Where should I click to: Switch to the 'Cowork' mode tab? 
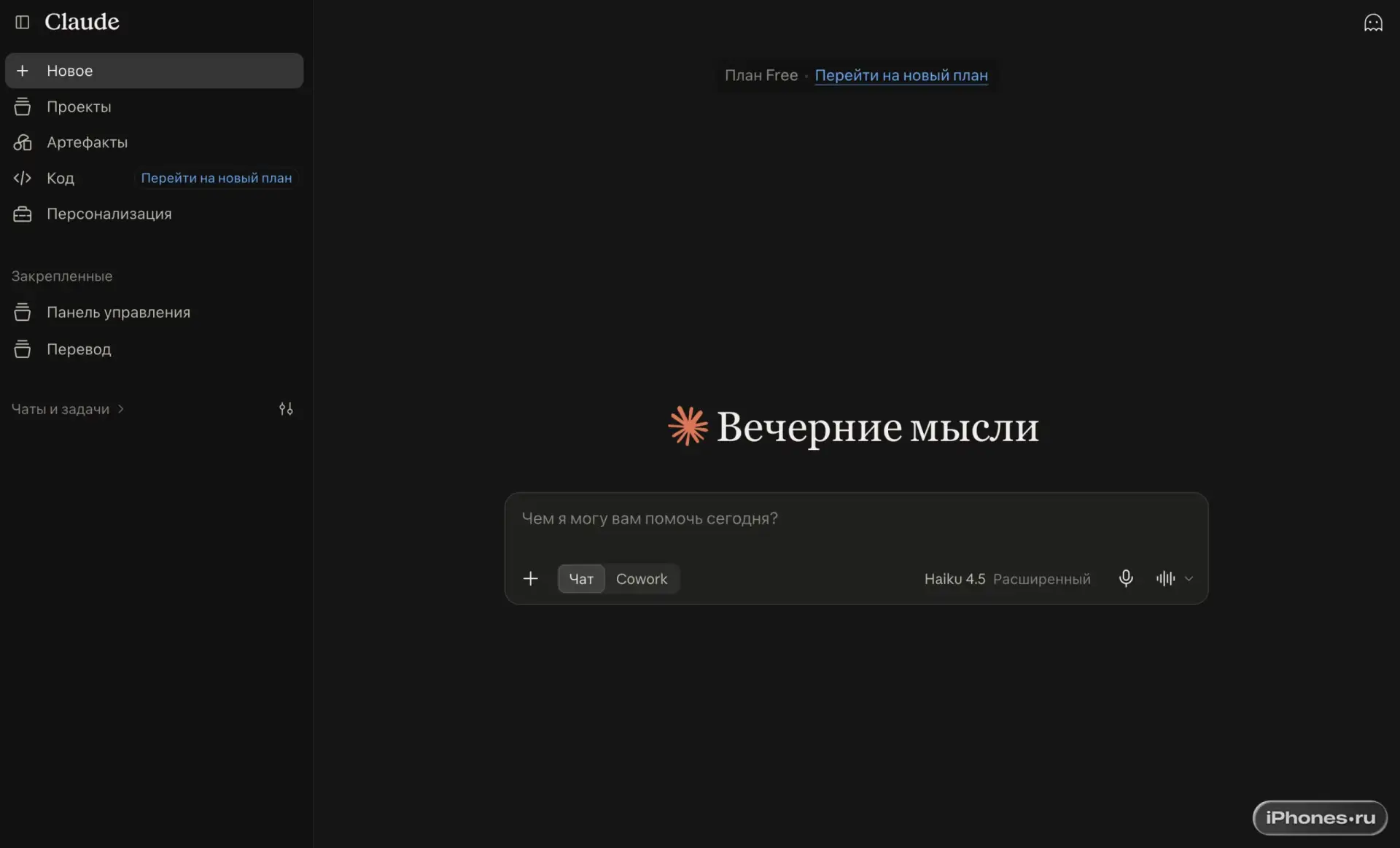click(642, 579)
